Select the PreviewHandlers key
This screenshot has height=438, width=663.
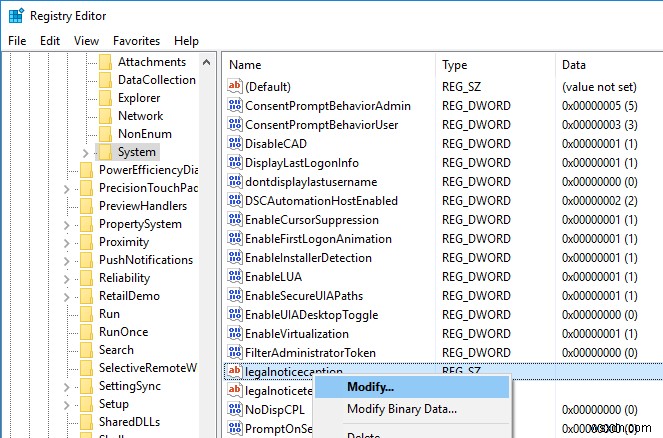[143, 206]
